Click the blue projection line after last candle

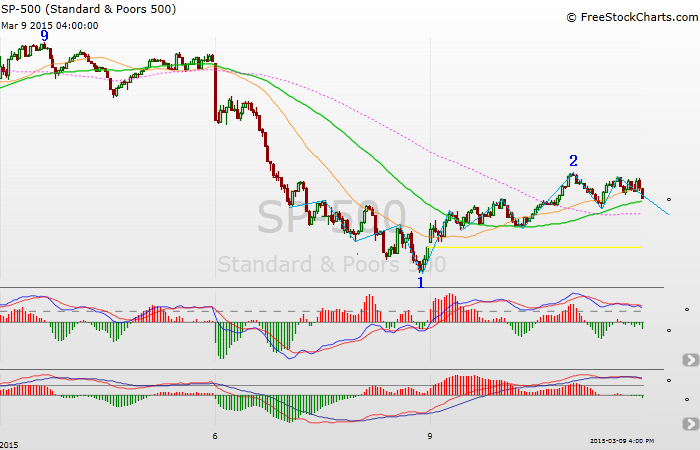click(x=657, y=204)
